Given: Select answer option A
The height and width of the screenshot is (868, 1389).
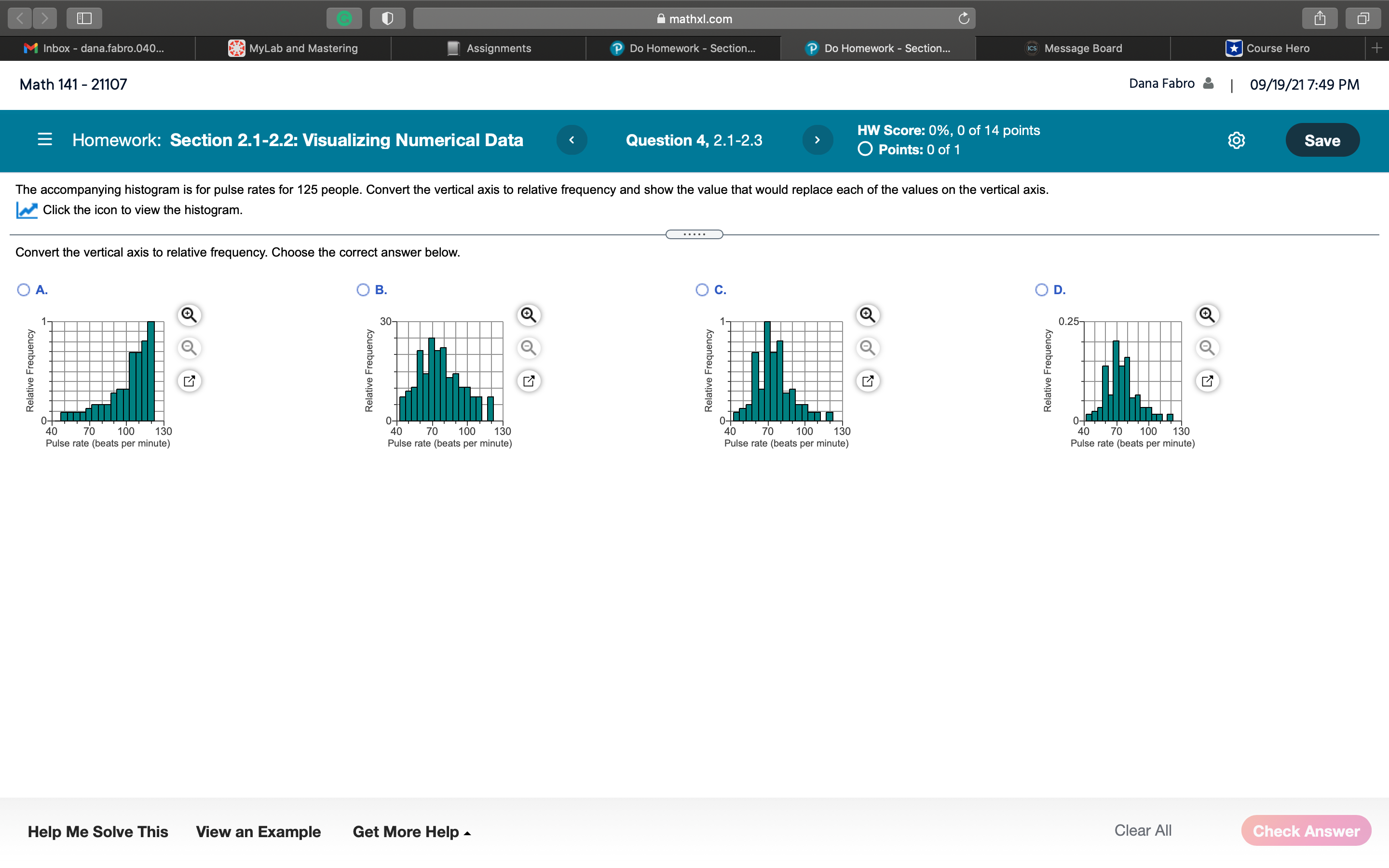Looking at the screenshot, I should coord(24,290).
